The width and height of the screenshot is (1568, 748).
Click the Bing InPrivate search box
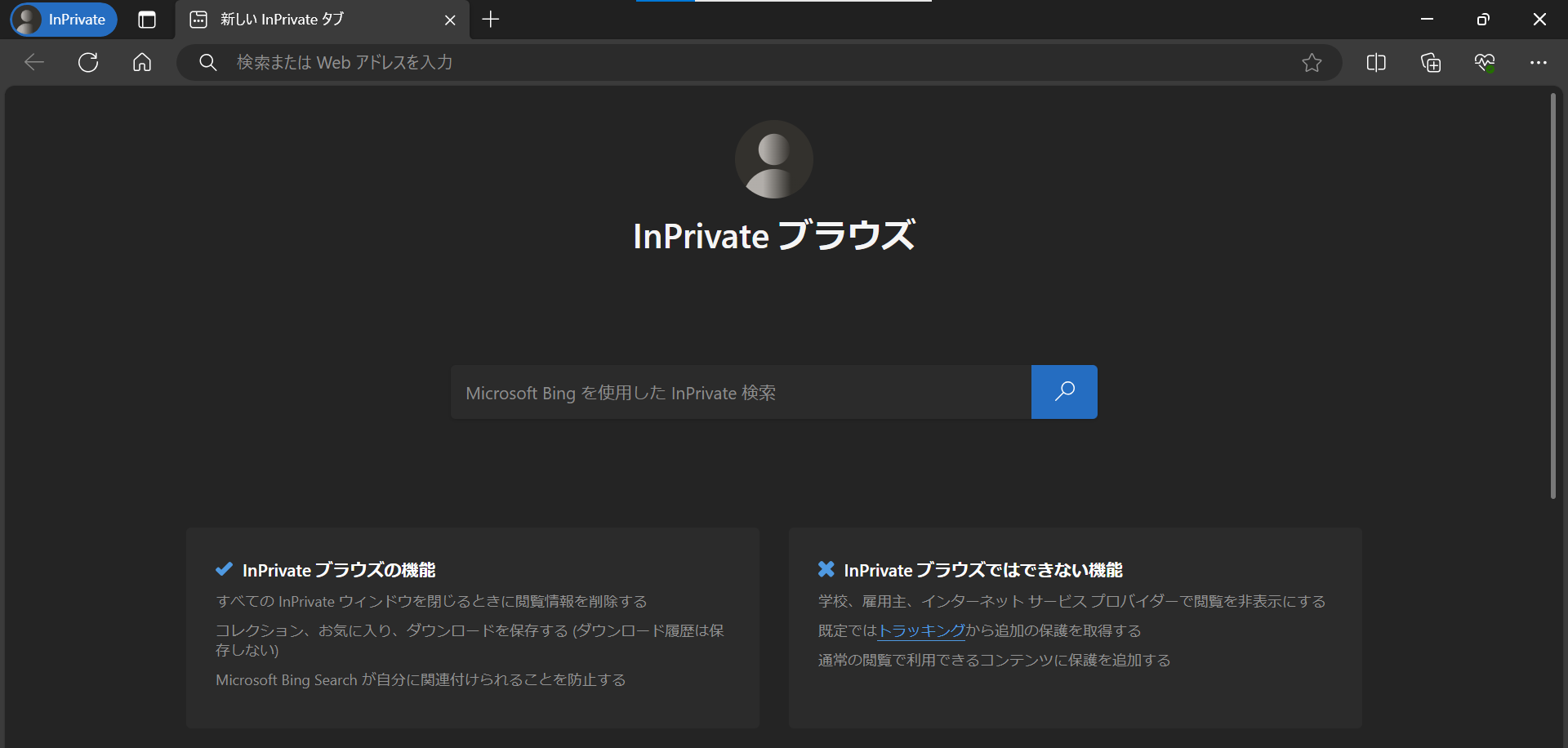(x=741, y=392)
